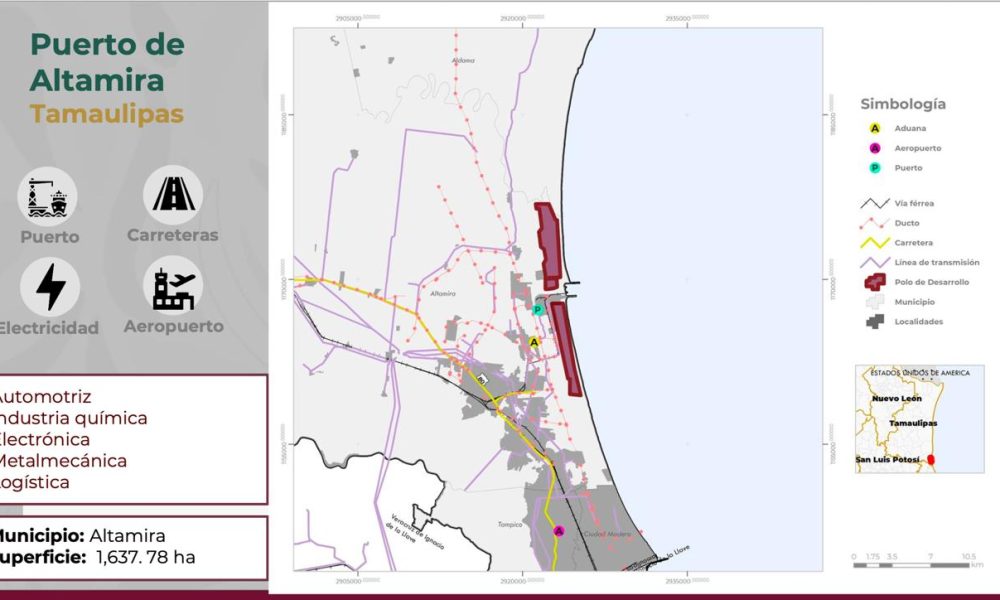Click the magenta airport marker near Tampico

558,531
